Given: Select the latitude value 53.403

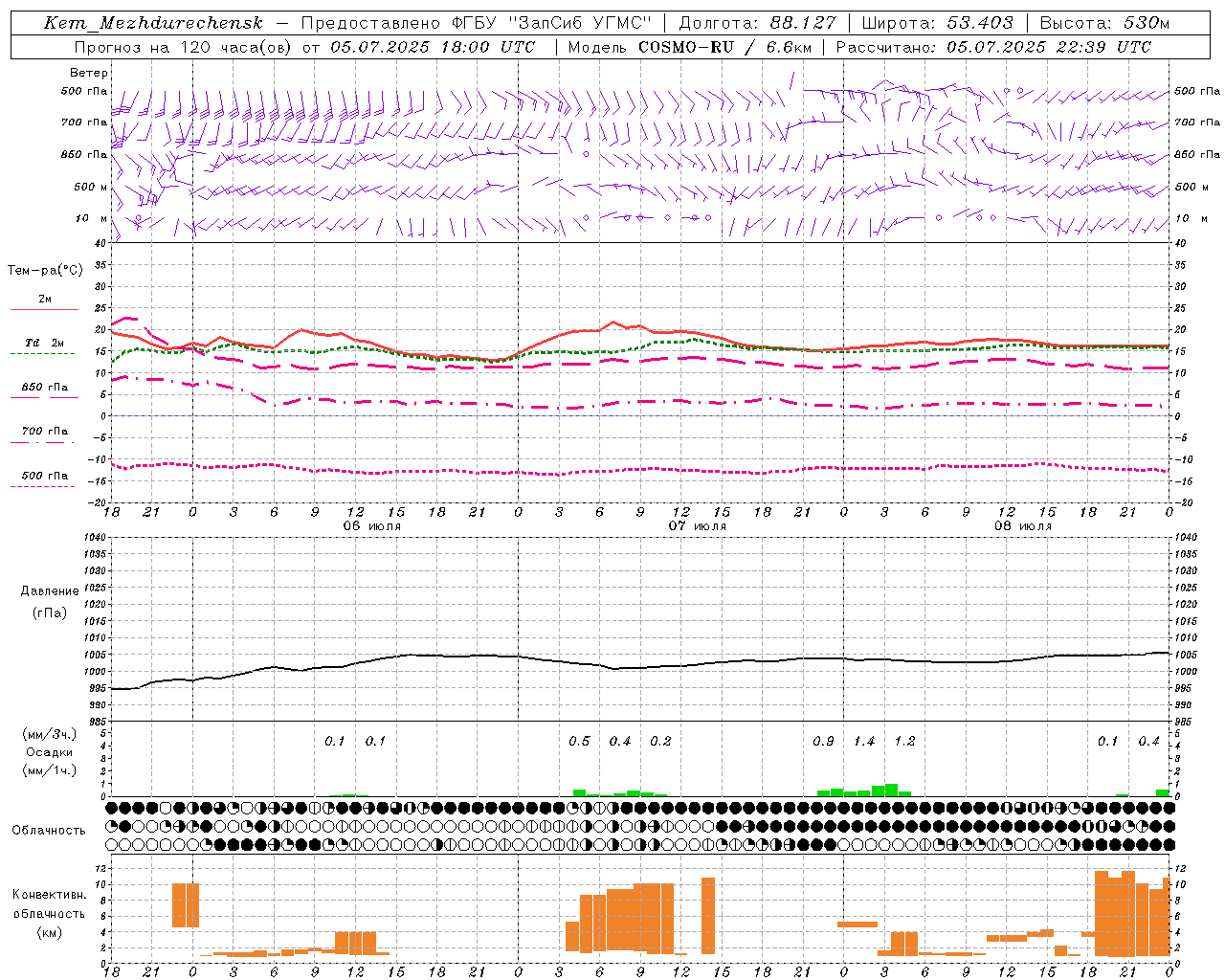Looking at the screenshot, I should point(980,23).
